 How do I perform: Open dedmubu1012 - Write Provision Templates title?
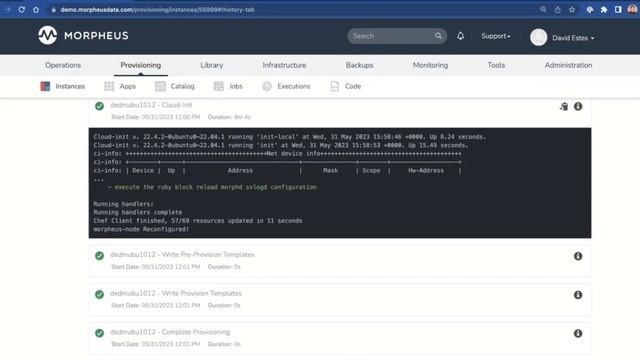(176, 293)
